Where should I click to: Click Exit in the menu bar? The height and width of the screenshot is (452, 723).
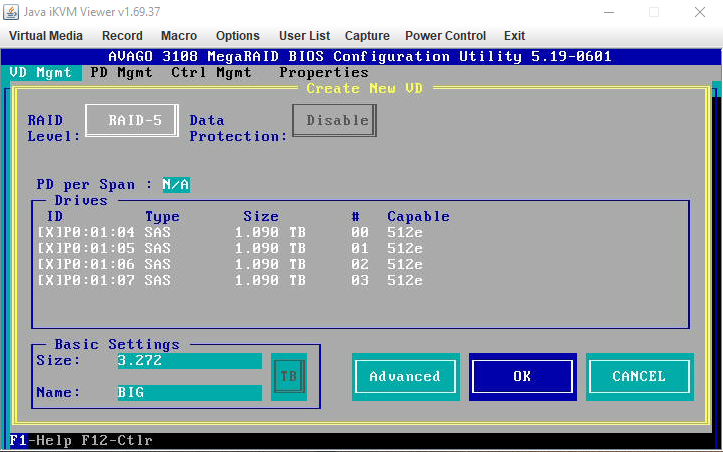[515, 36]
